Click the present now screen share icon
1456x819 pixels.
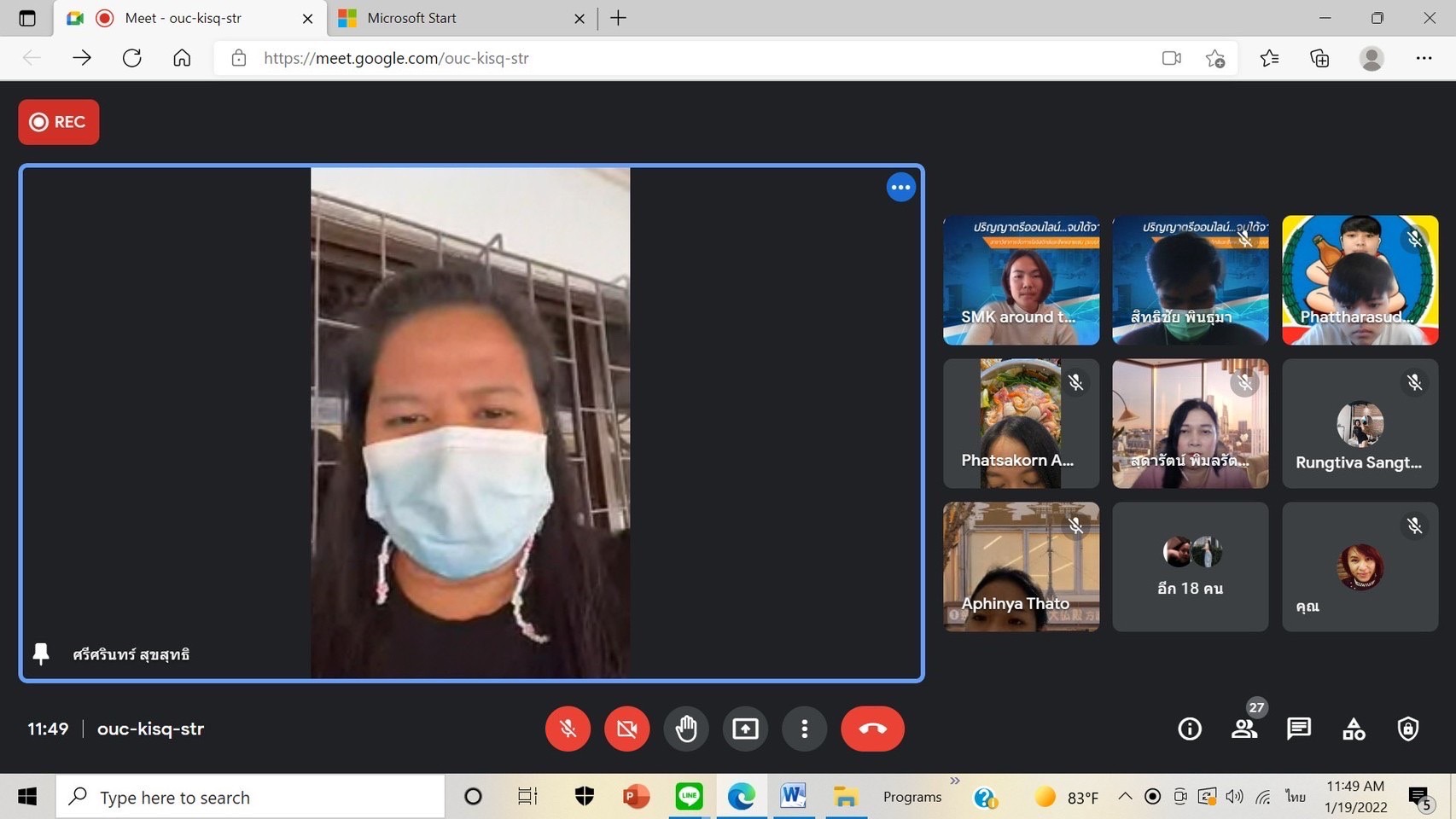click(x=745, y=729)
